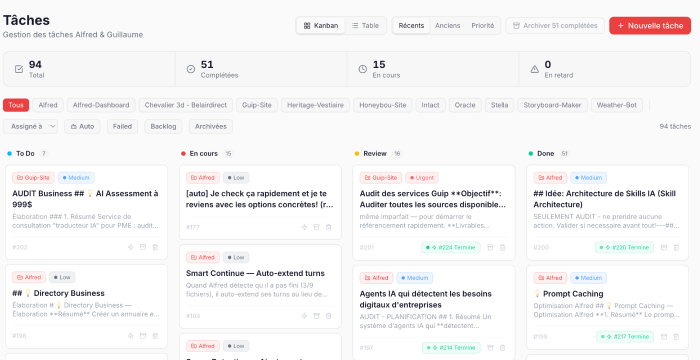Image resolution: width=700 pixels, height=360 pixels.
Task: Click the checkbox icon beside the 94 Total stat
Action: [x=19, y=69]
